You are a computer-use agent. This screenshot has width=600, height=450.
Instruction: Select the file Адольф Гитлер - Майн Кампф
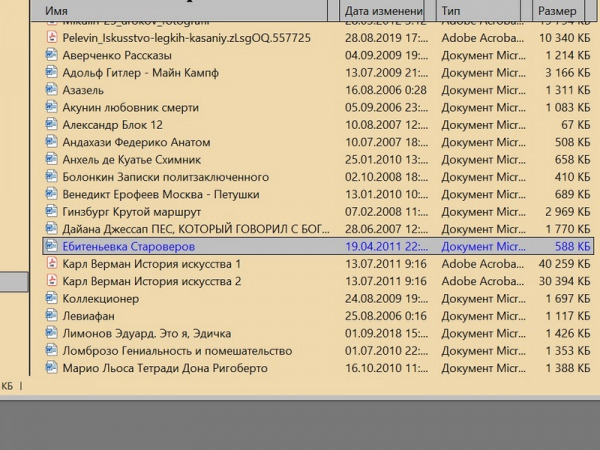tap(141, 73)
